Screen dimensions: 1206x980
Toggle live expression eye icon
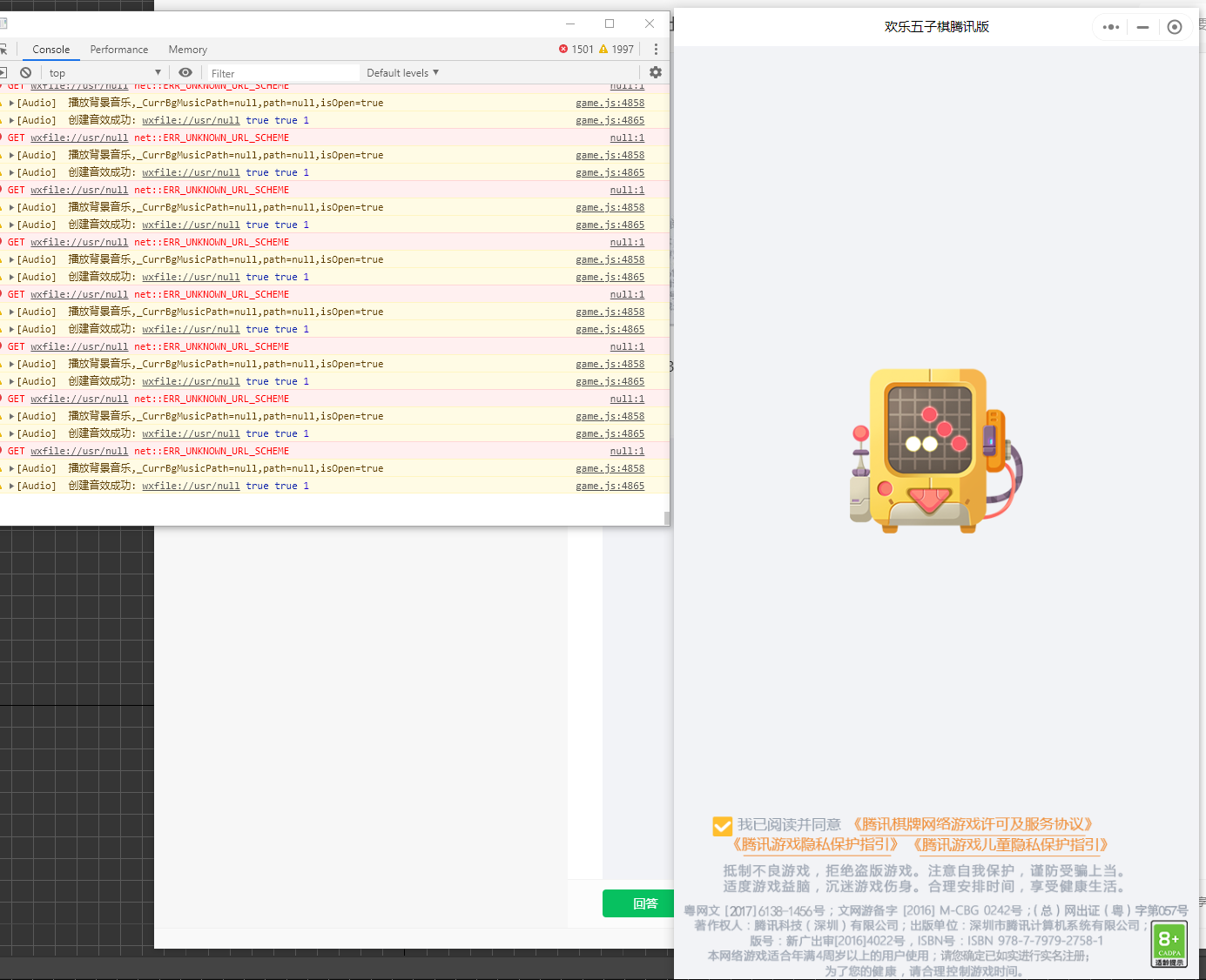(185, 73)
